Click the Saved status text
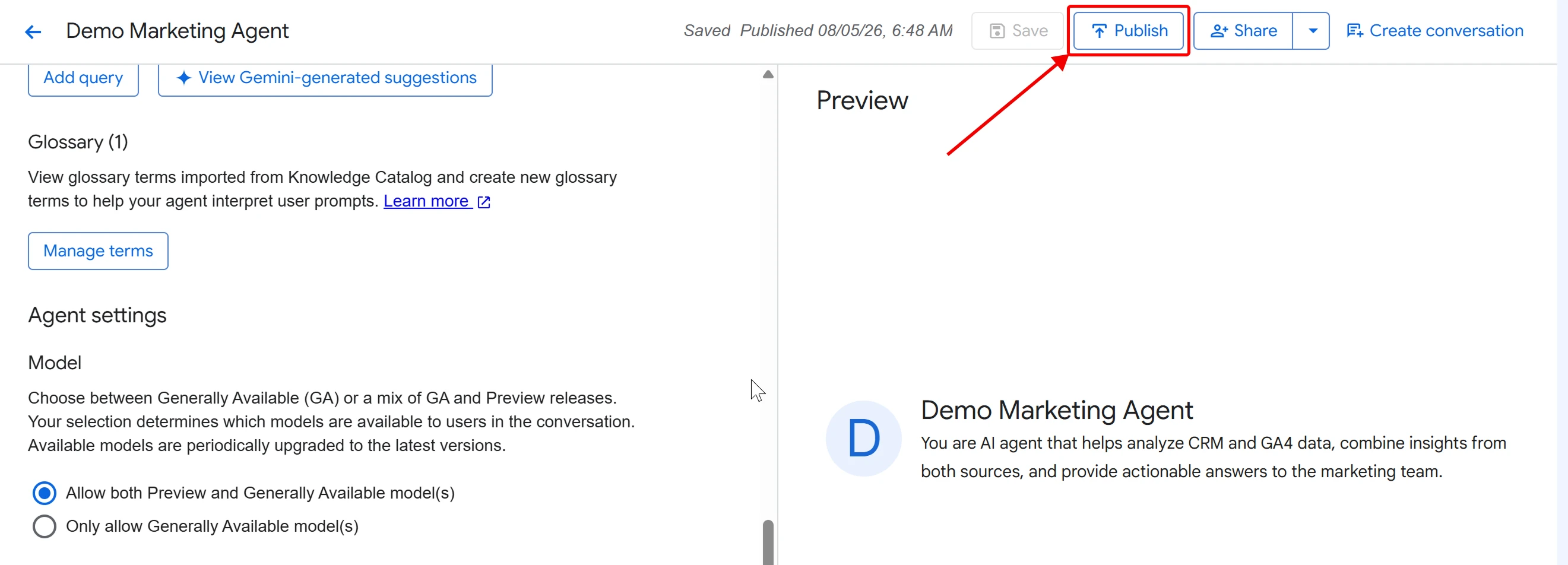1568x565 pixels. pyautogui.click(x=707, y=30)
